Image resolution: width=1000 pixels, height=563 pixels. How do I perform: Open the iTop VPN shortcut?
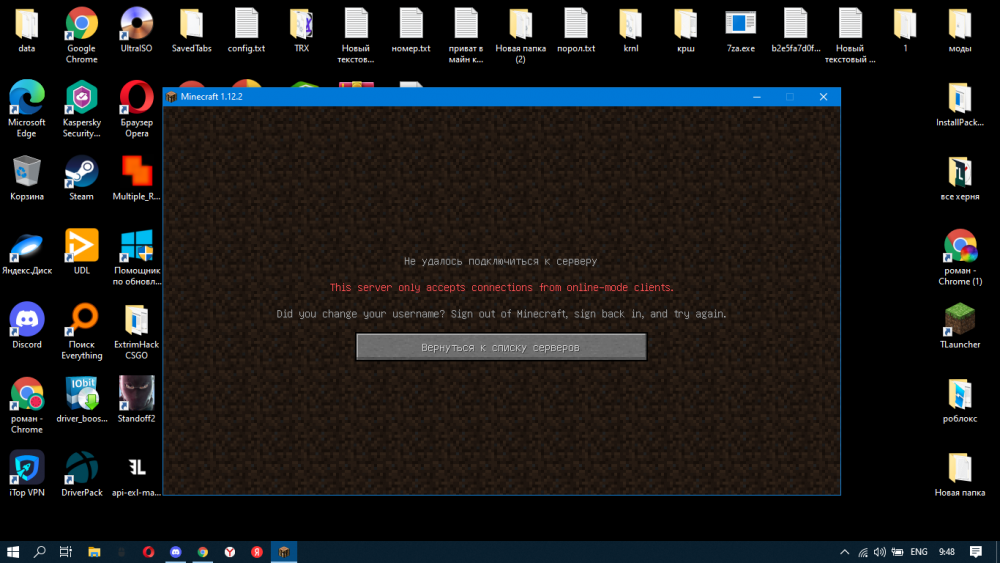27,474
